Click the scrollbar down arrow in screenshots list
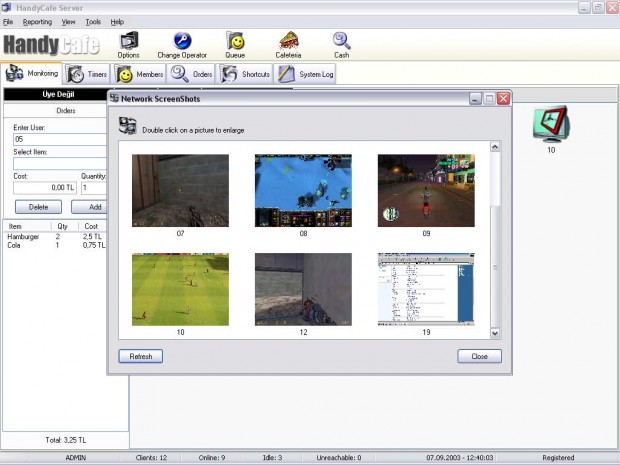The width and height of the screenshot is (620, 465). [495, 333]
